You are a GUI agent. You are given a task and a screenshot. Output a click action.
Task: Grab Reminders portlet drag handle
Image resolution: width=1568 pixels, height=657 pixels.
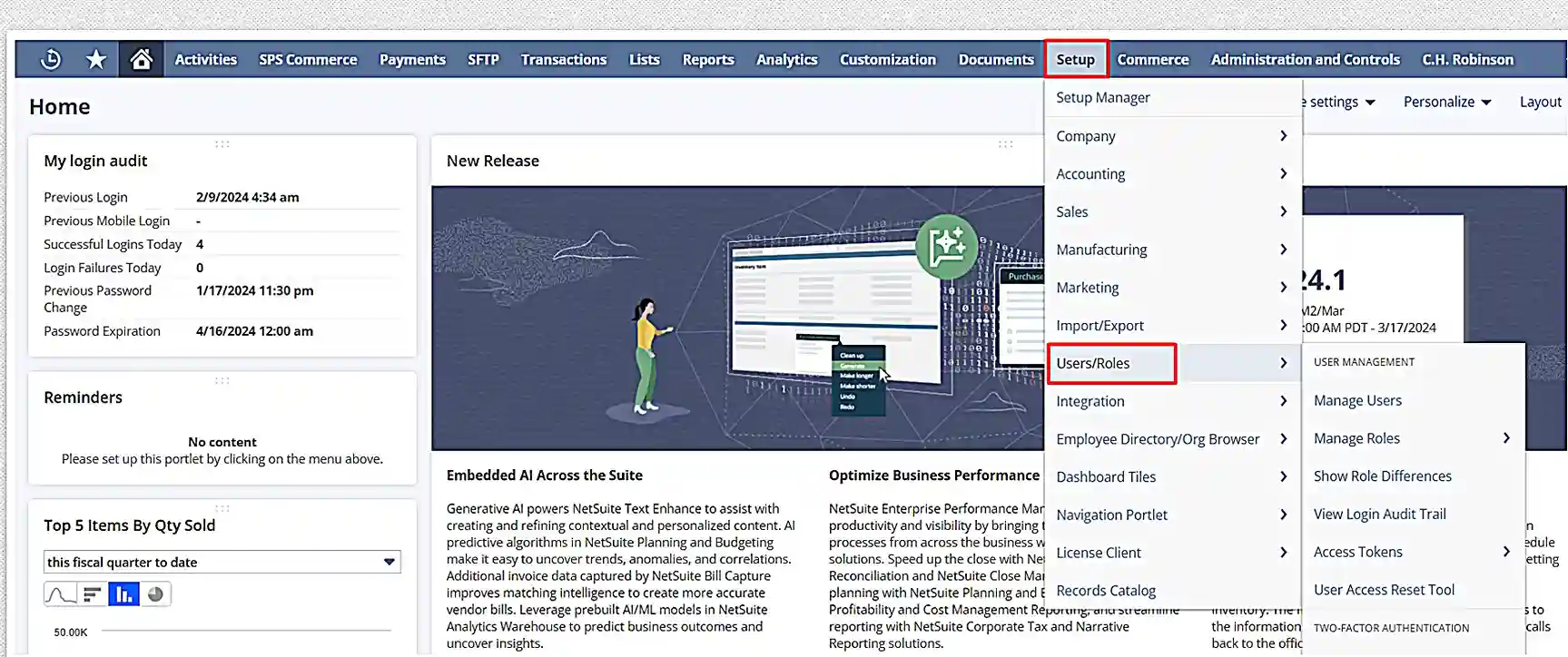[222, 381]
